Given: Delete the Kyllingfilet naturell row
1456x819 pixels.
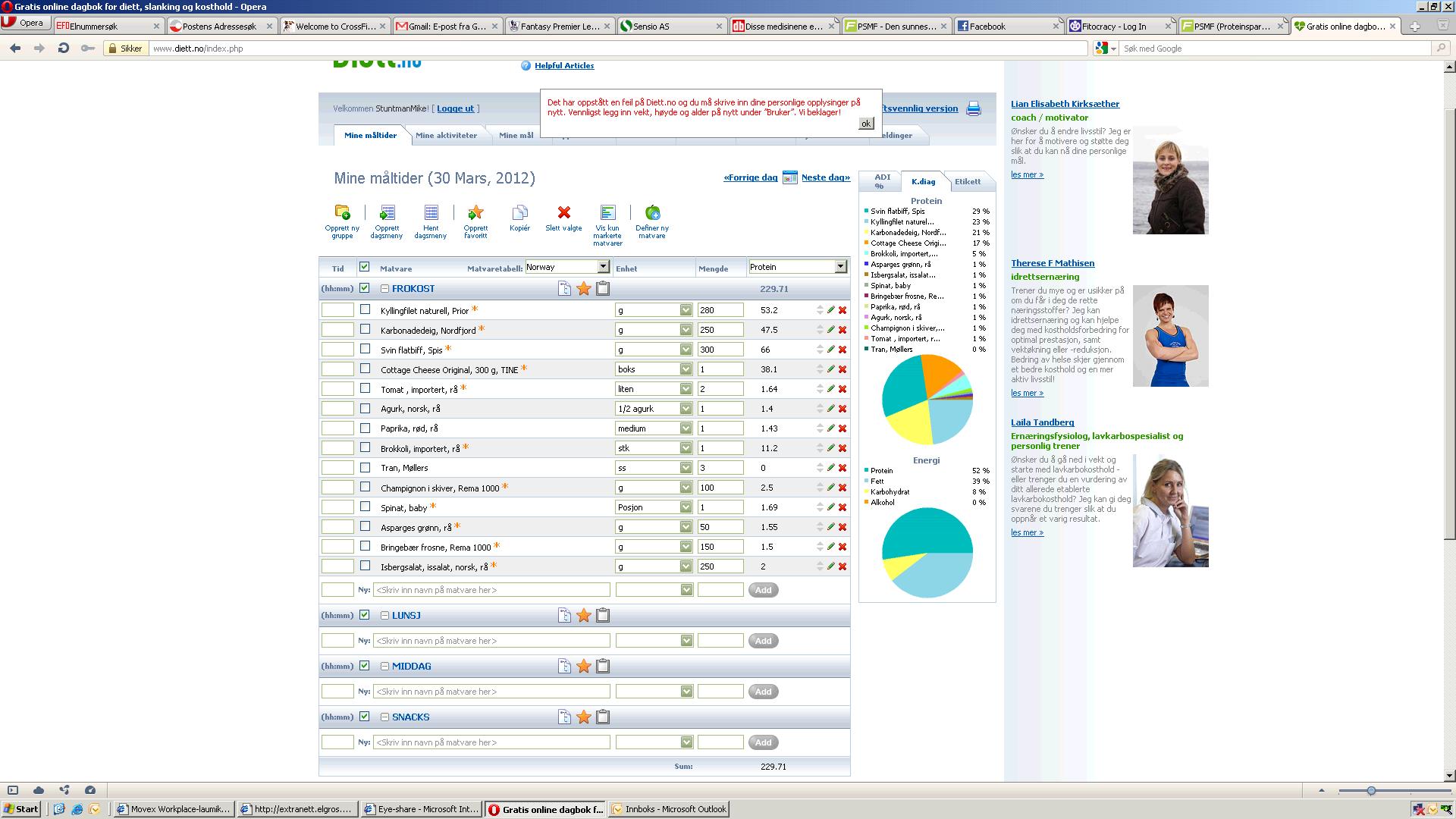Looking at the screenshot, I should click(x=843, y=310).
